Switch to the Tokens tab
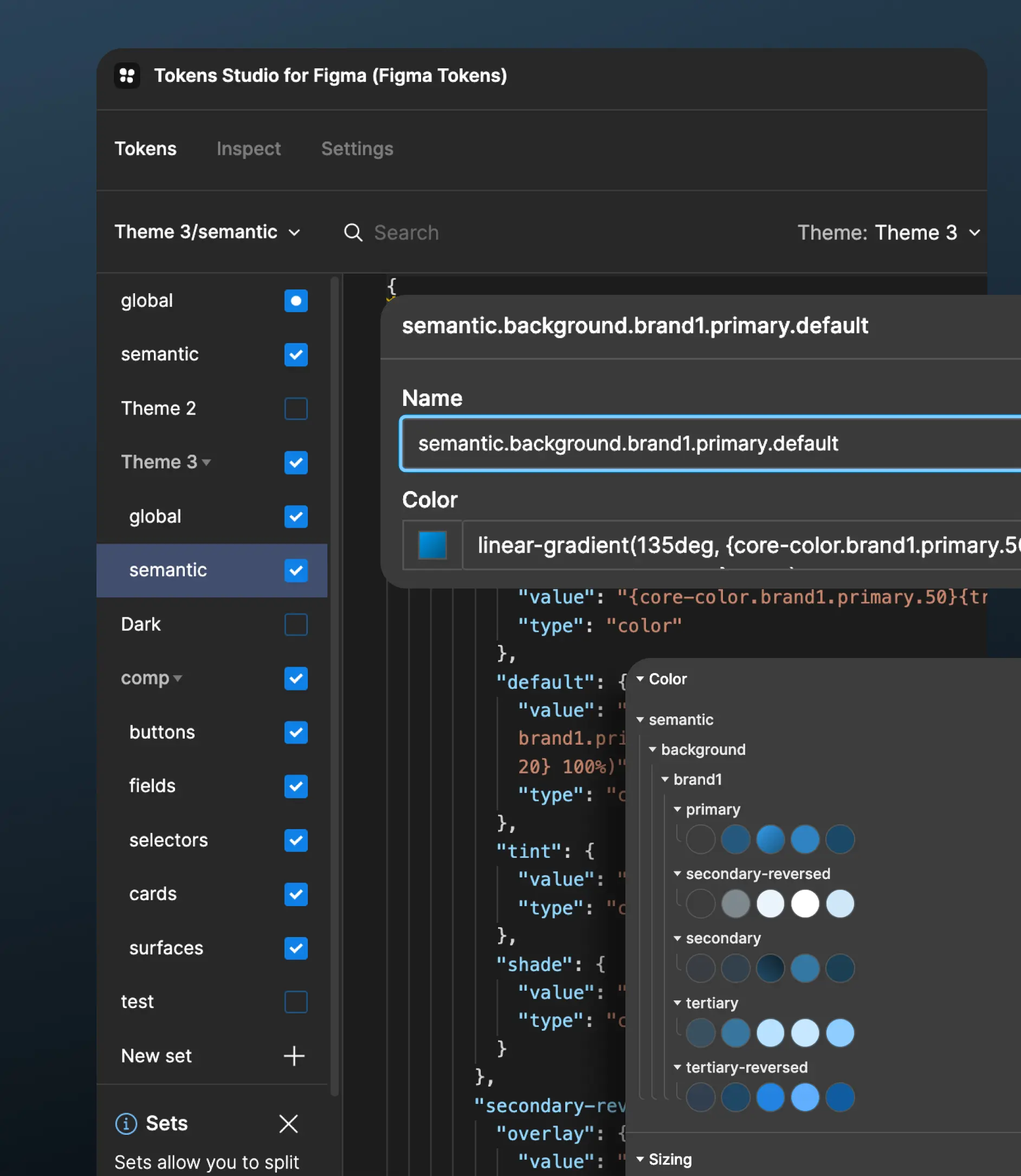This screenshot has width=1021, height=1176. (145, 148)
